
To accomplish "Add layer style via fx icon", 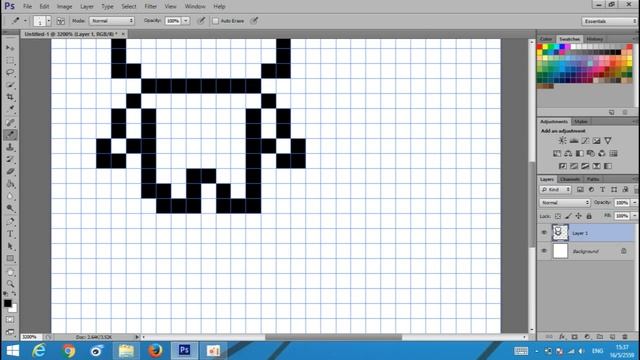I will coord(562,337).
